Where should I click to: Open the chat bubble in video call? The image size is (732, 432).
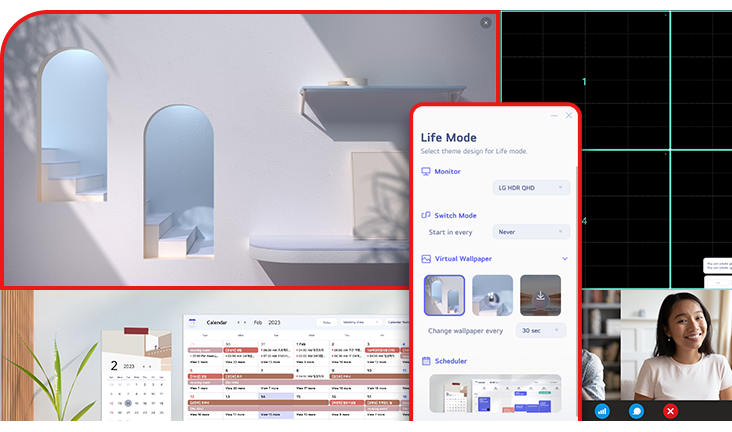click(636, 411)
